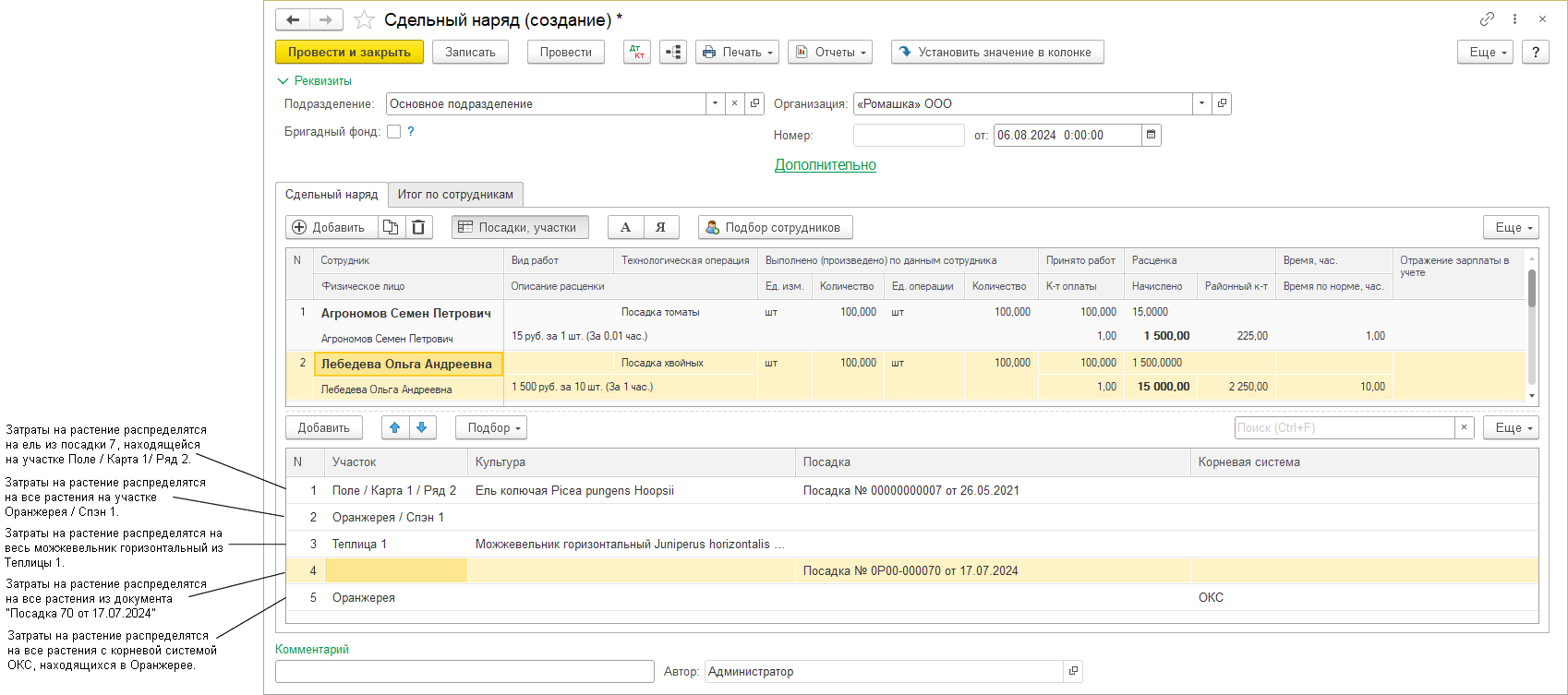Select Посадка томаты operation cell

pos(685,312)
